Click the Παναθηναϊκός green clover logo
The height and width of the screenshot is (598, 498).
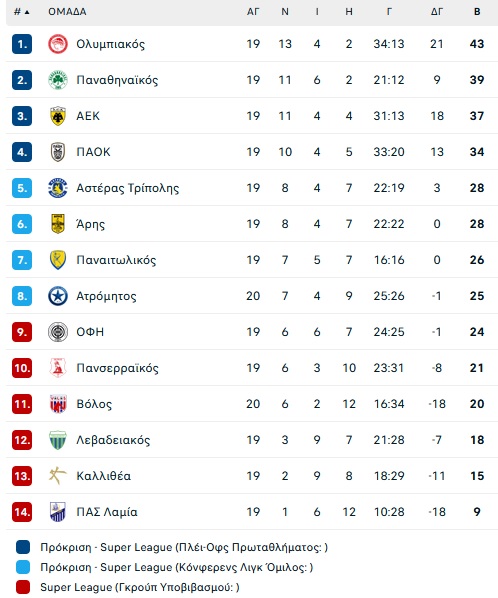pyautogui.click(x=58, y=80)
